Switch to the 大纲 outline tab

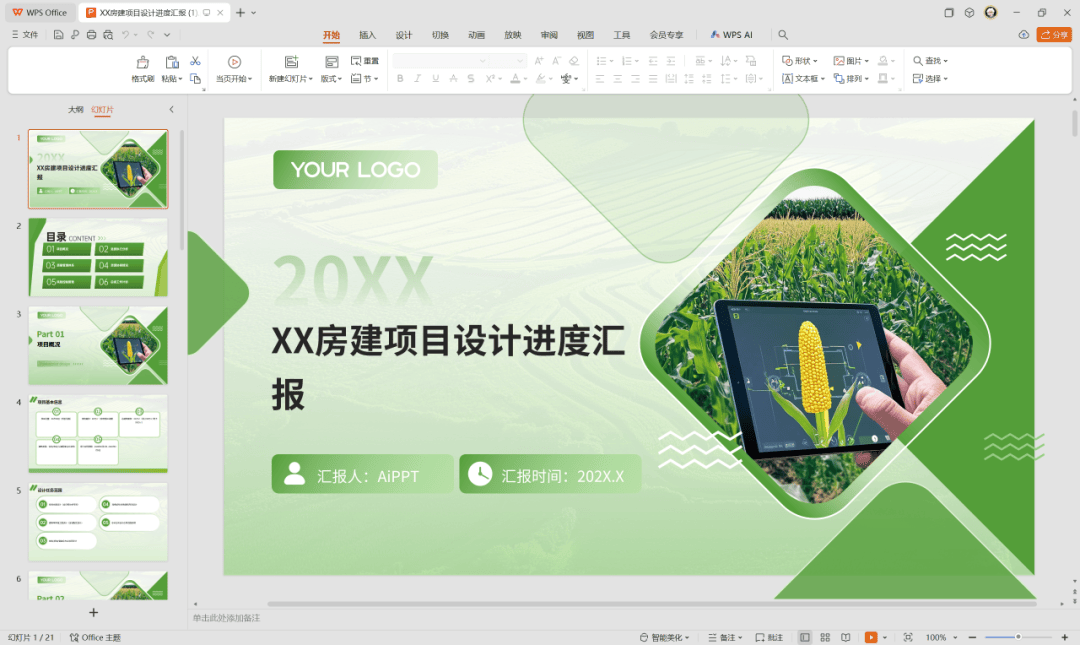76,109
